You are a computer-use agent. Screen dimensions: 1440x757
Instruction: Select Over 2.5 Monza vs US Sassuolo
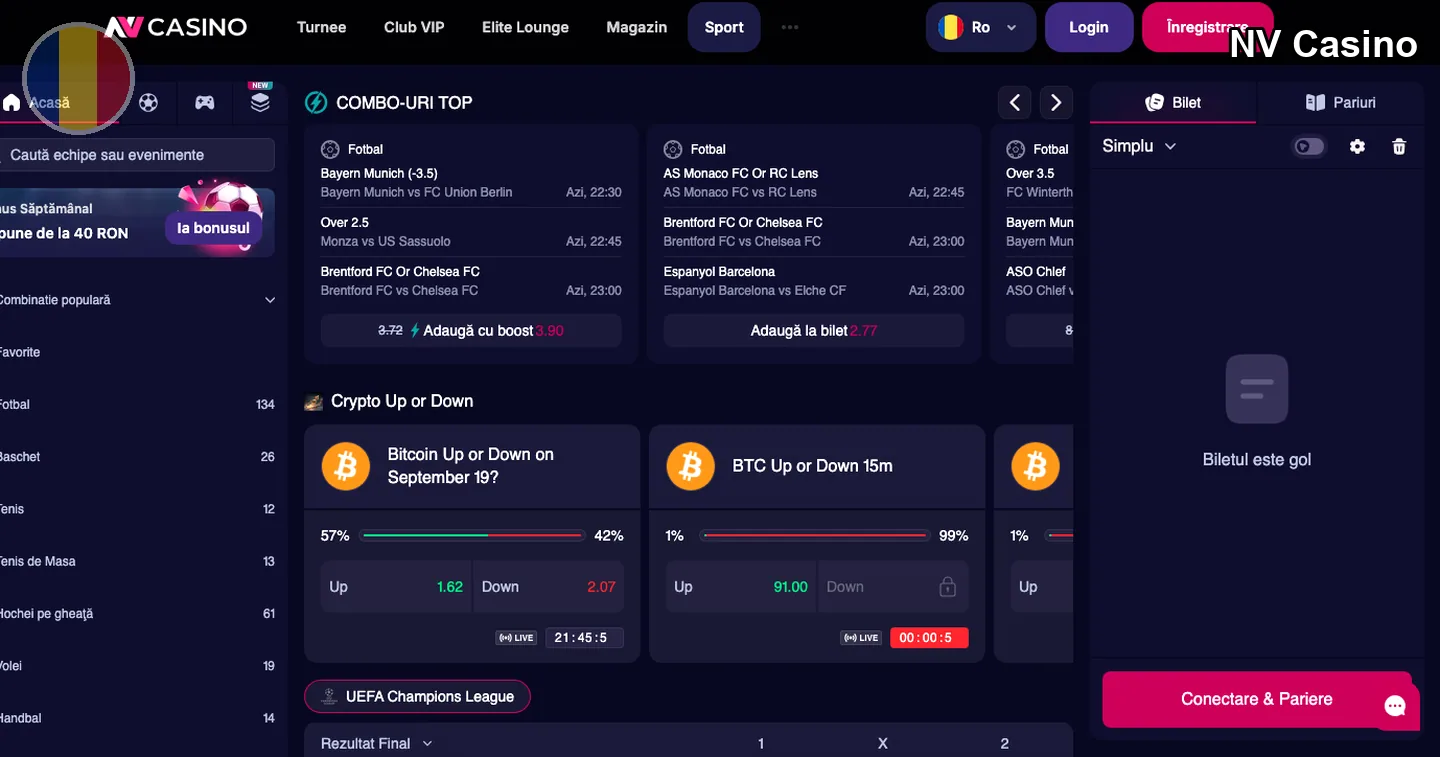pyautogui.click(x=471, y=232)
